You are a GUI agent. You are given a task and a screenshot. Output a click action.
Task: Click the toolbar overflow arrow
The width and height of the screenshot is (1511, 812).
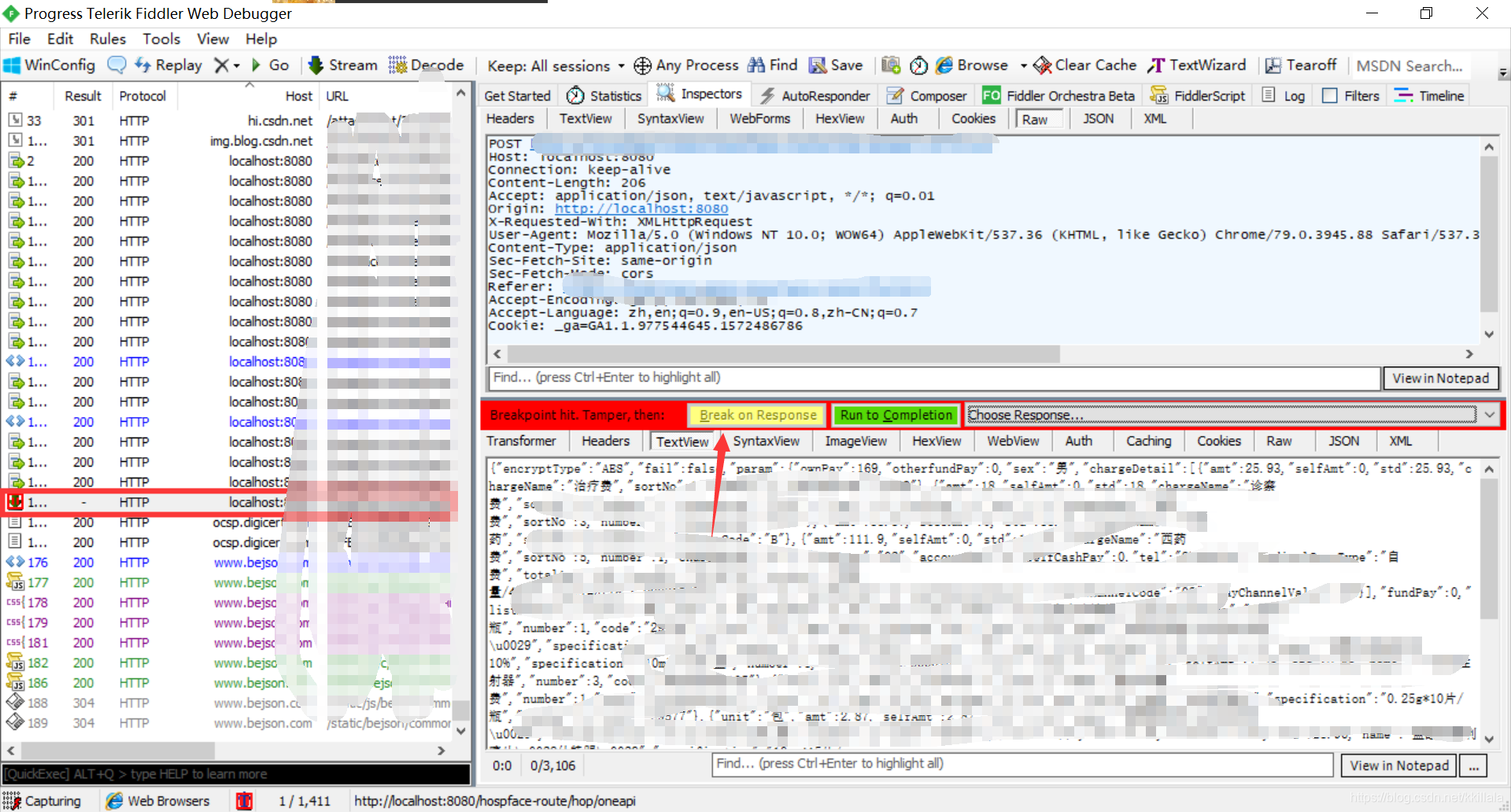click(1502, 72)
